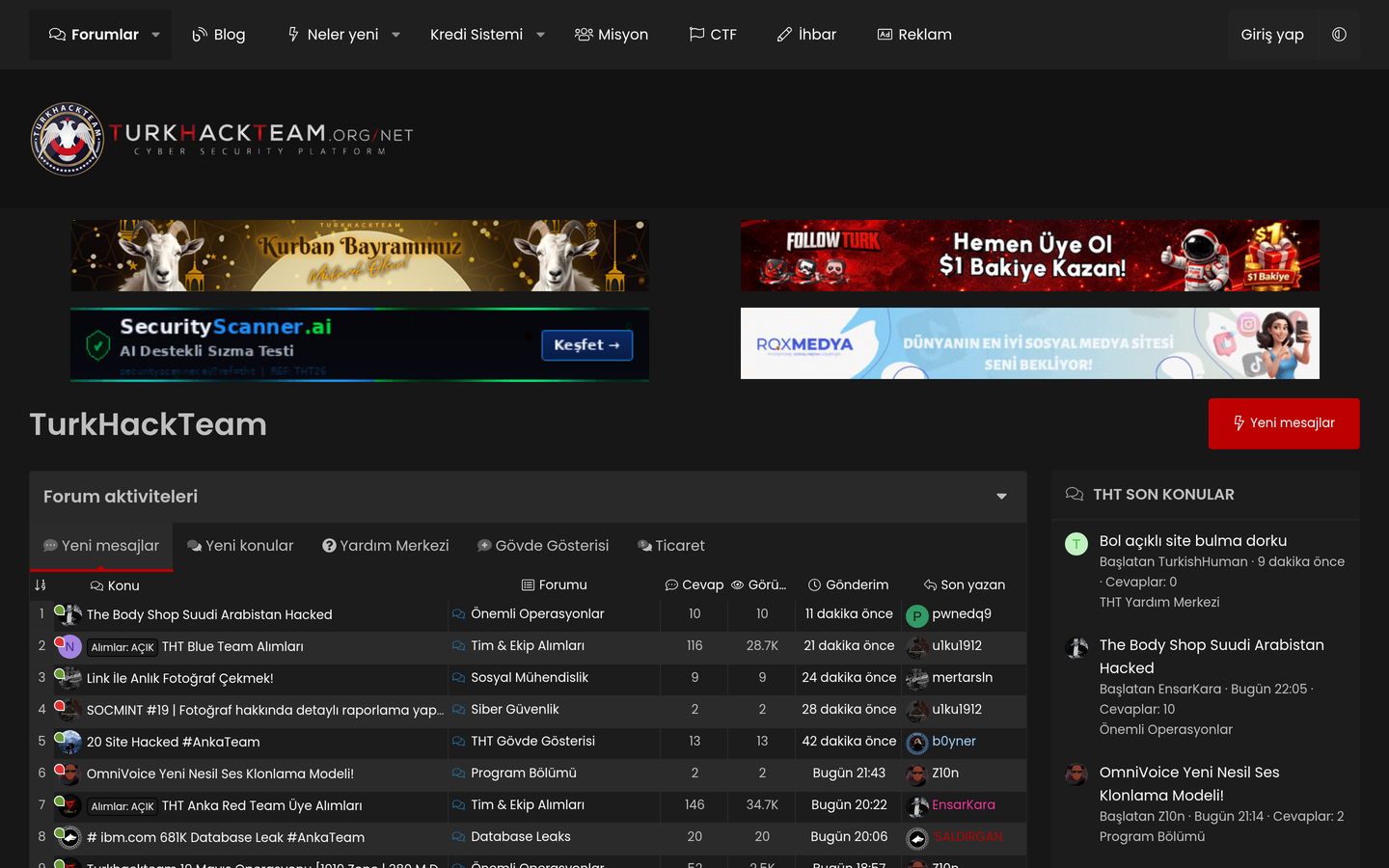Click the TurkHackTeam logo
1389x868 pixels.
point(222,139)
